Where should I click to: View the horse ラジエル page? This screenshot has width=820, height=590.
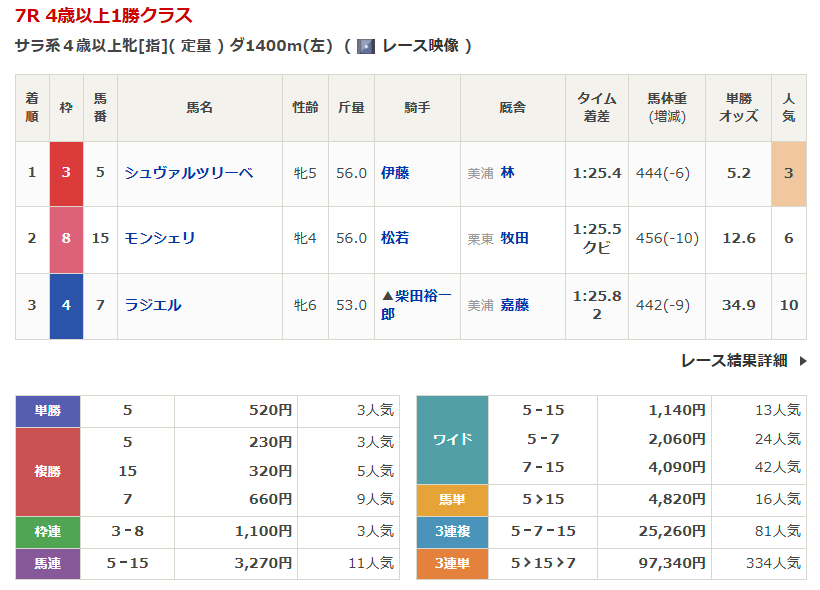click(153, 305)
